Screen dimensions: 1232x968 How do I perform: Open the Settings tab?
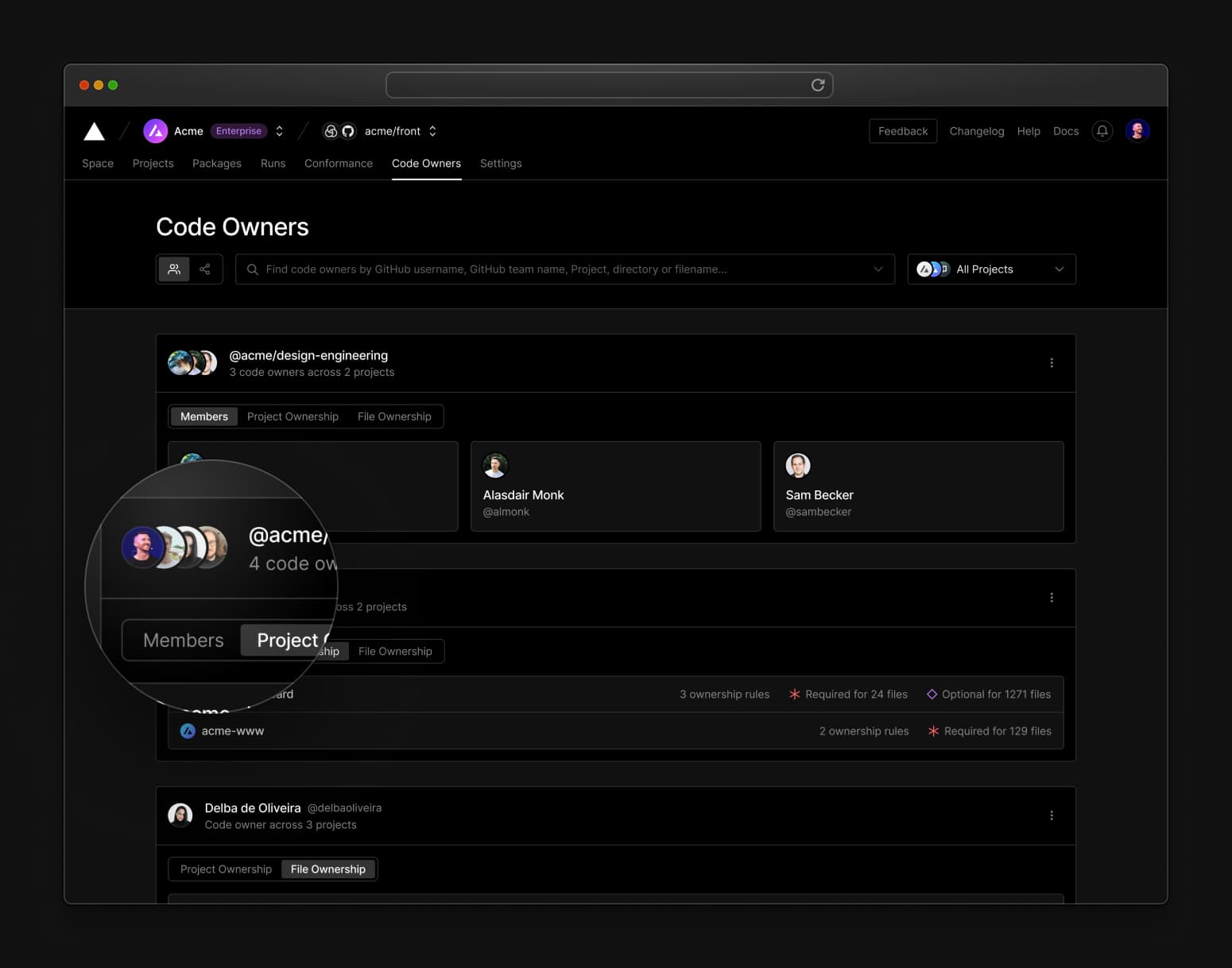(500, 164)
